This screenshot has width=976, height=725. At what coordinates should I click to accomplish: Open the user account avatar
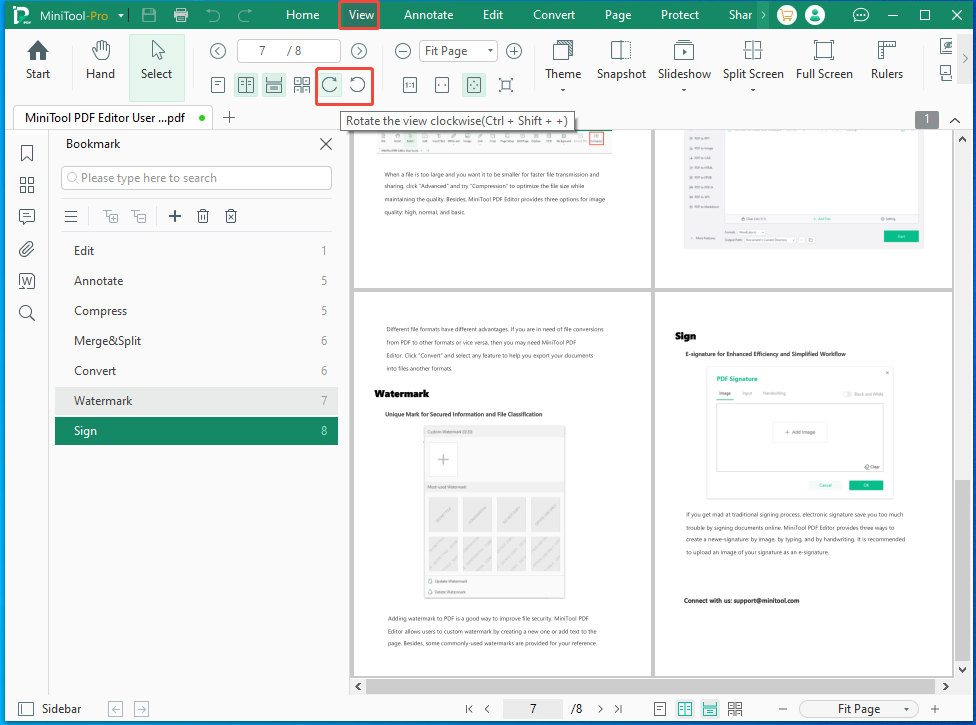pos(815,15)
